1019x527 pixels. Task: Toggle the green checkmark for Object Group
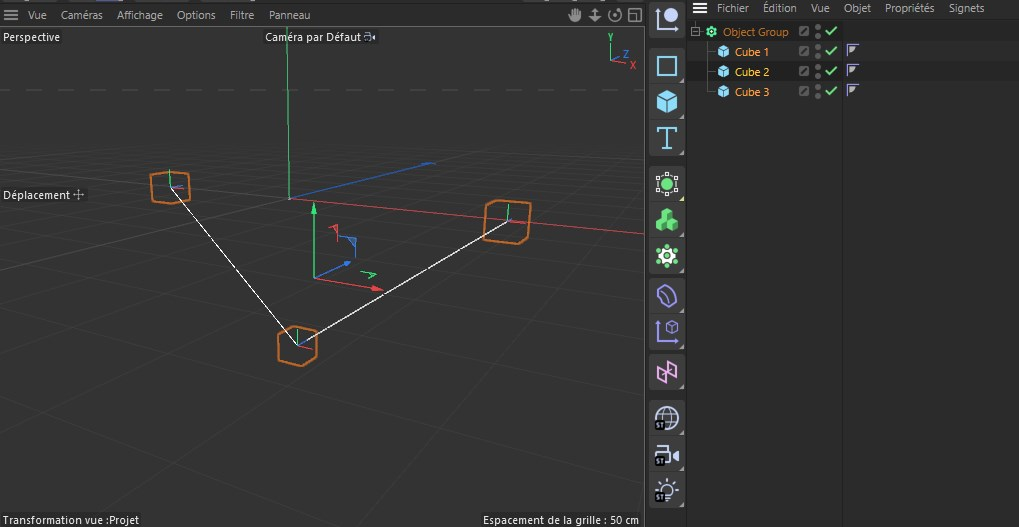(831, 31)
